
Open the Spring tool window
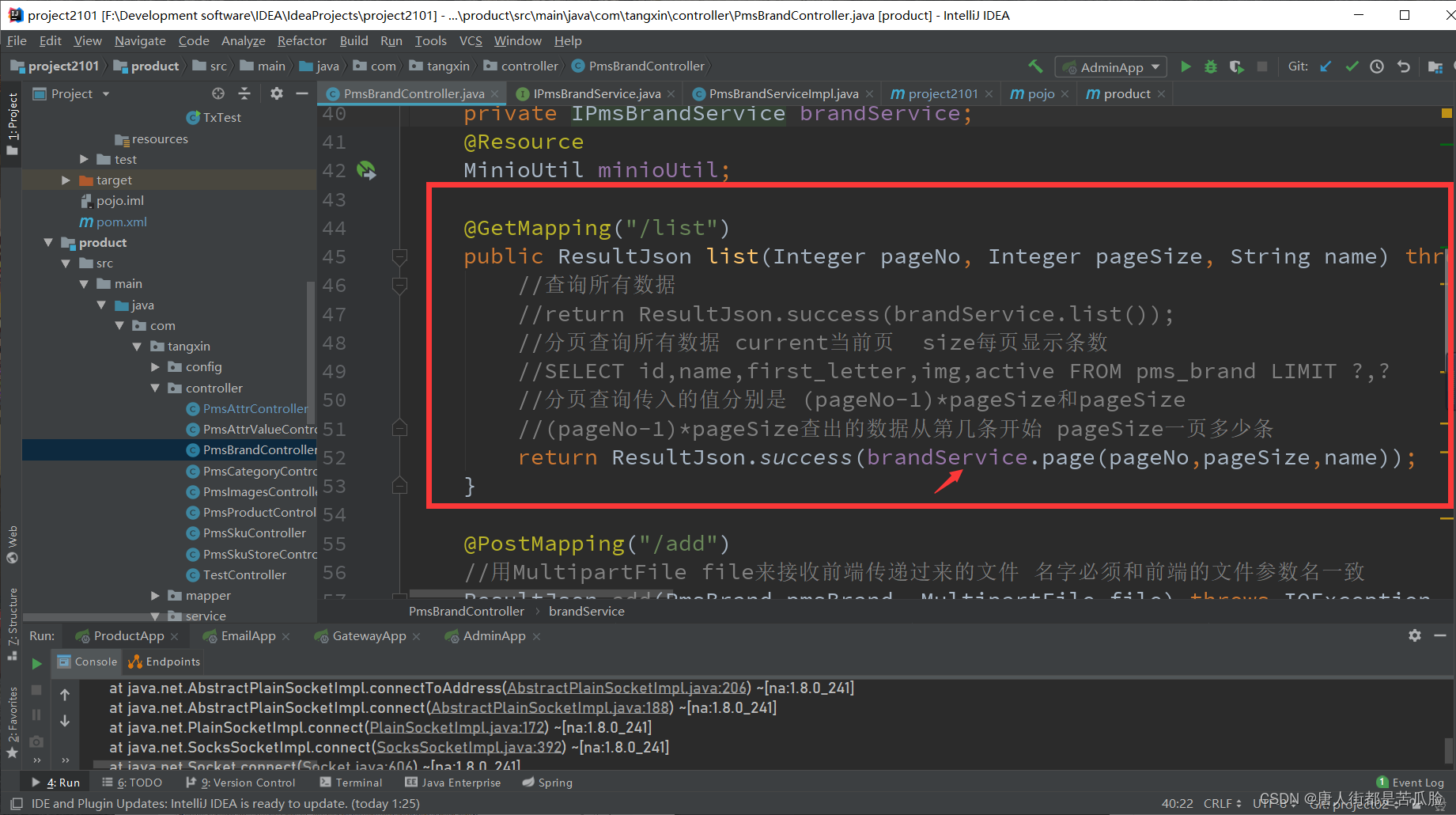point(547,783)
